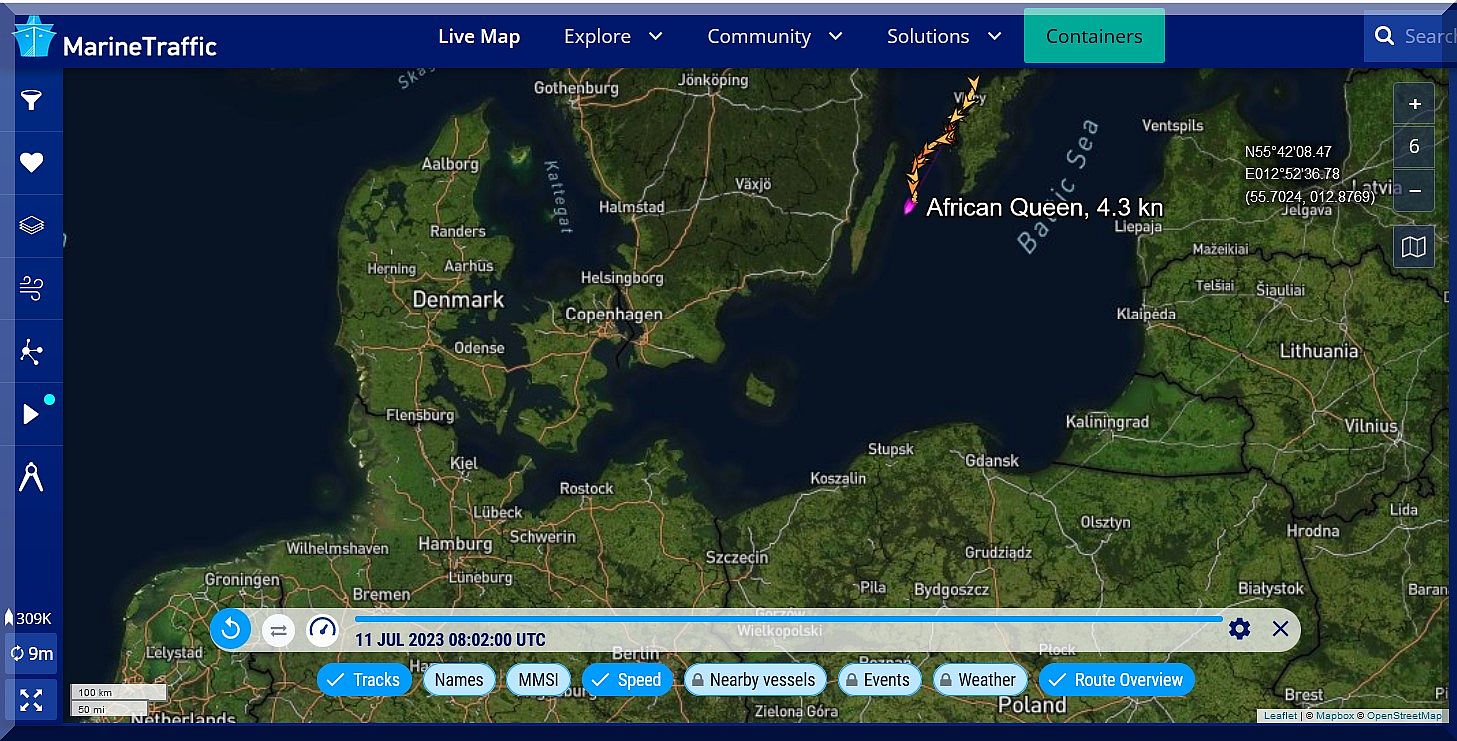Image resolution: width=1457 pixels, height=741 pixels.
Task: Turn off Route Overview toggle
Action: point(1116,680)
